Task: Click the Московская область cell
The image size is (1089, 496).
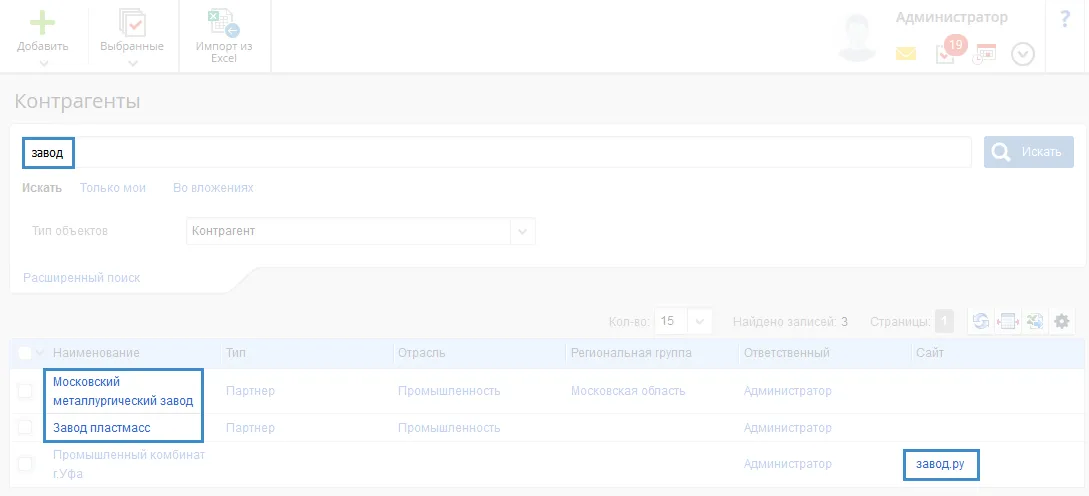Action: click(x=628, y=391)
